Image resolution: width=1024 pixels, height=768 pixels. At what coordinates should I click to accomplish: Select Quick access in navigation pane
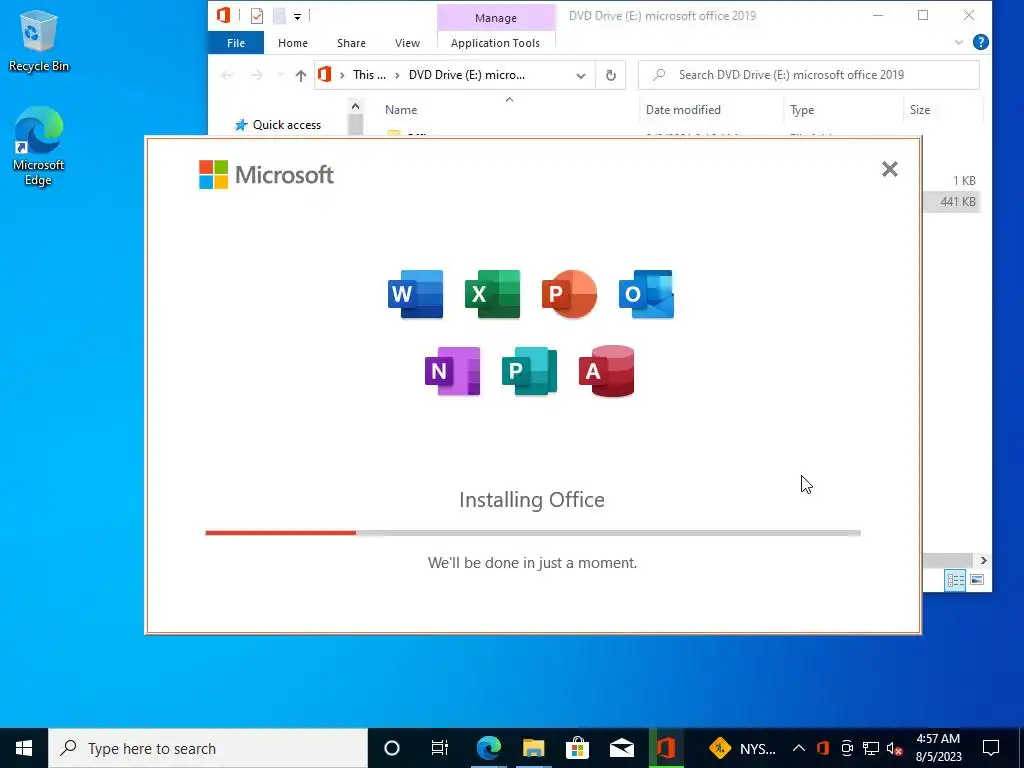coord(287,125)
